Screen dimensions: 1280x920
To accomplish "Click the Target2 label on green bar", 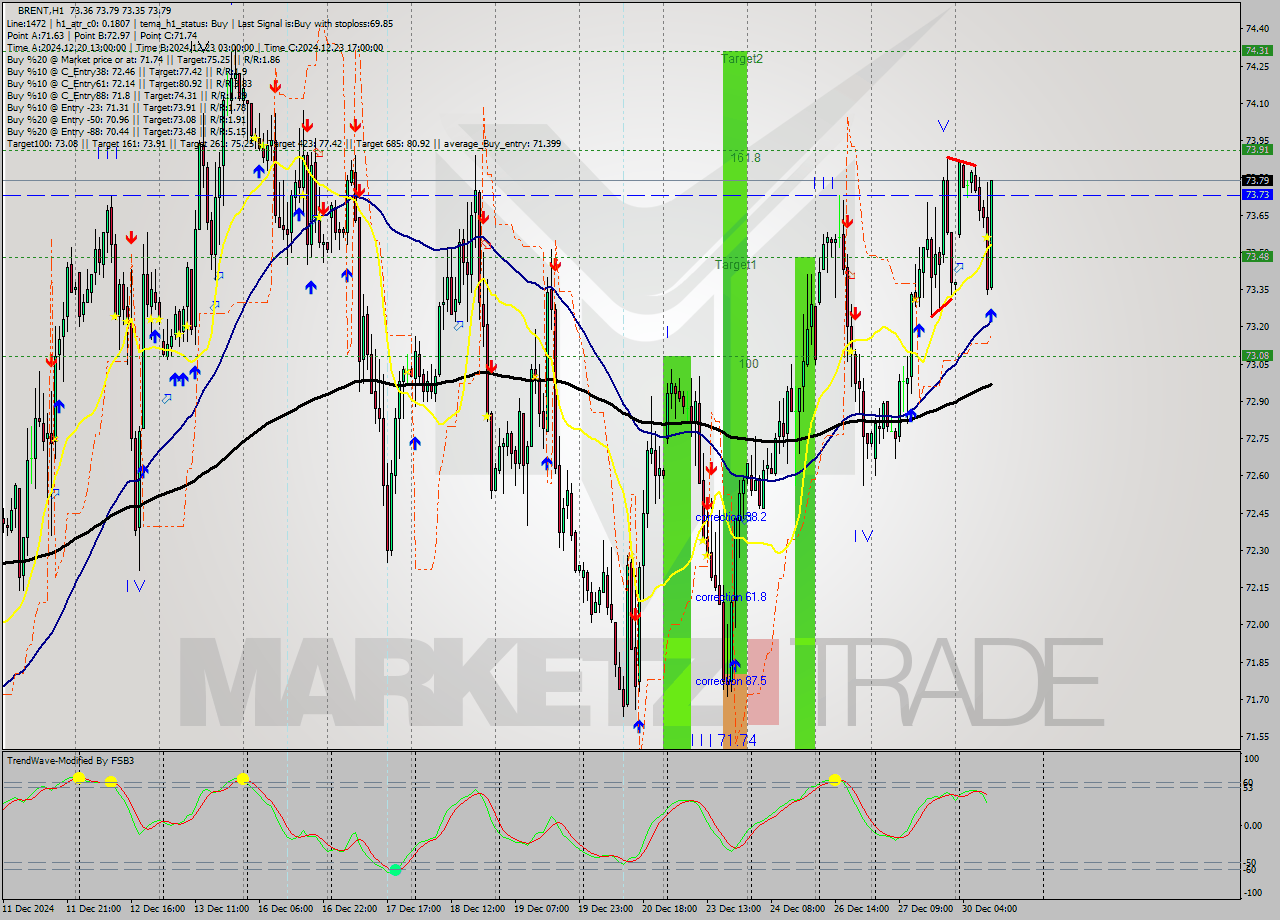I will point(742,59).
